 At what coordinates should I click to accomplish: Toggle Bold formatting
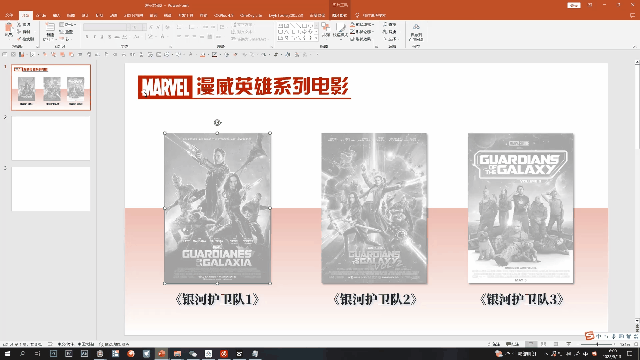pyautogui.click(x=87, y=37)
